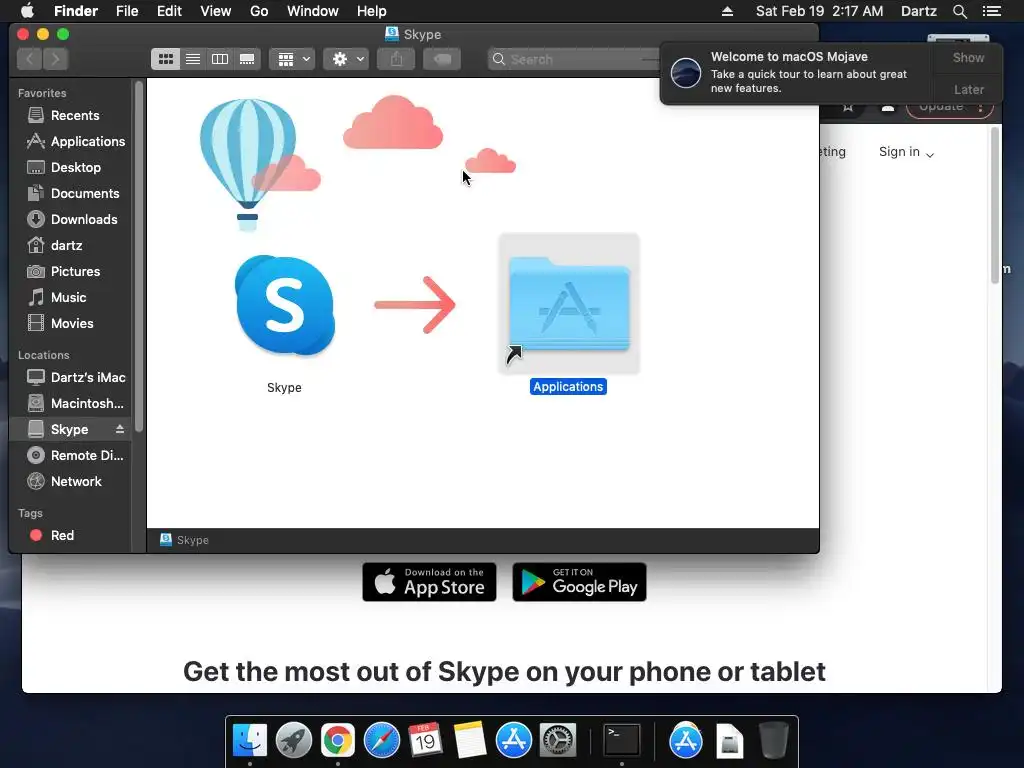
Task: Open Terminal from the Dock
Action: (622, 741)
